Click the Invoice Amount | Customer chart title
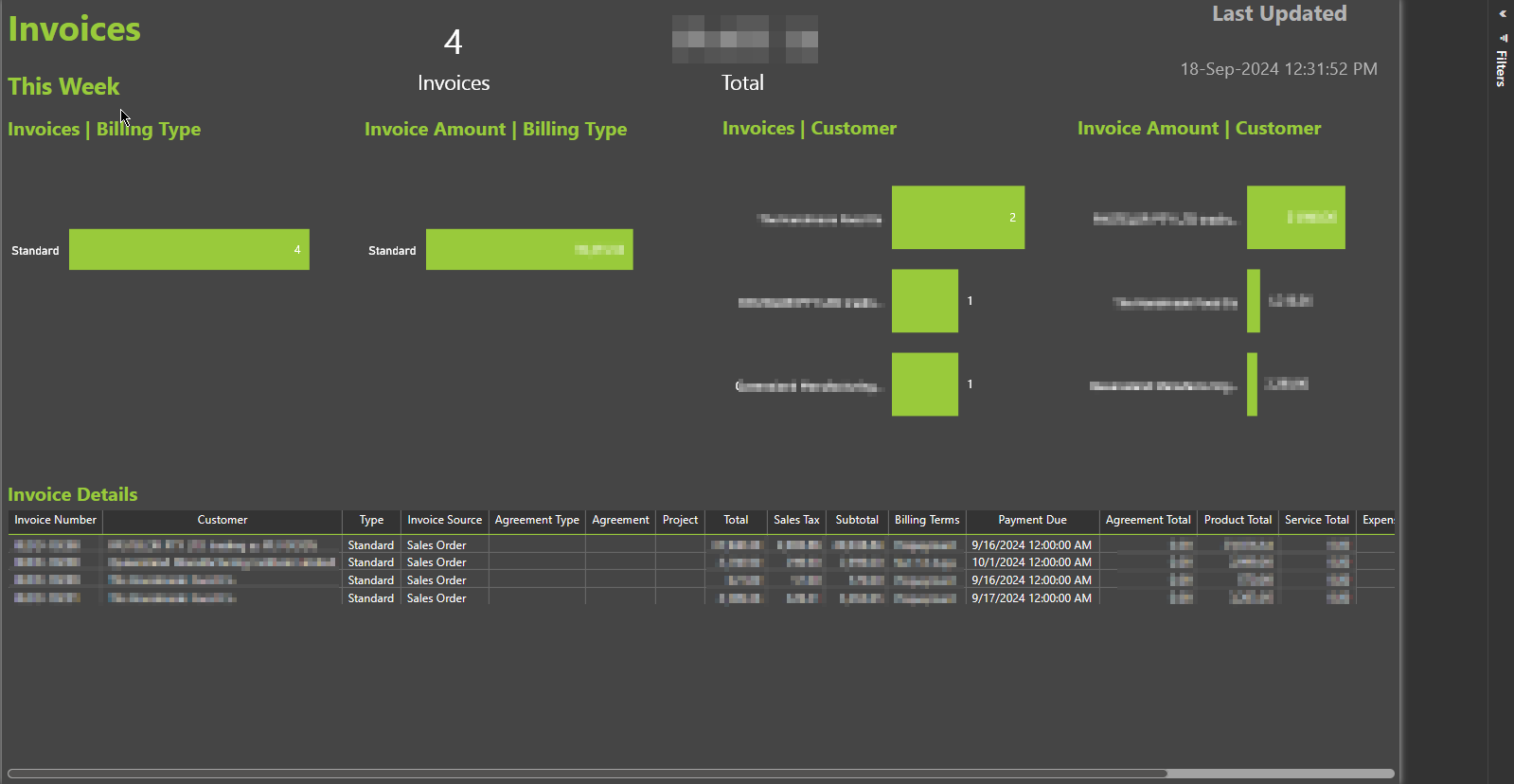The height and width of the screenshot is (784, 1514). (x=1199, y=128)
